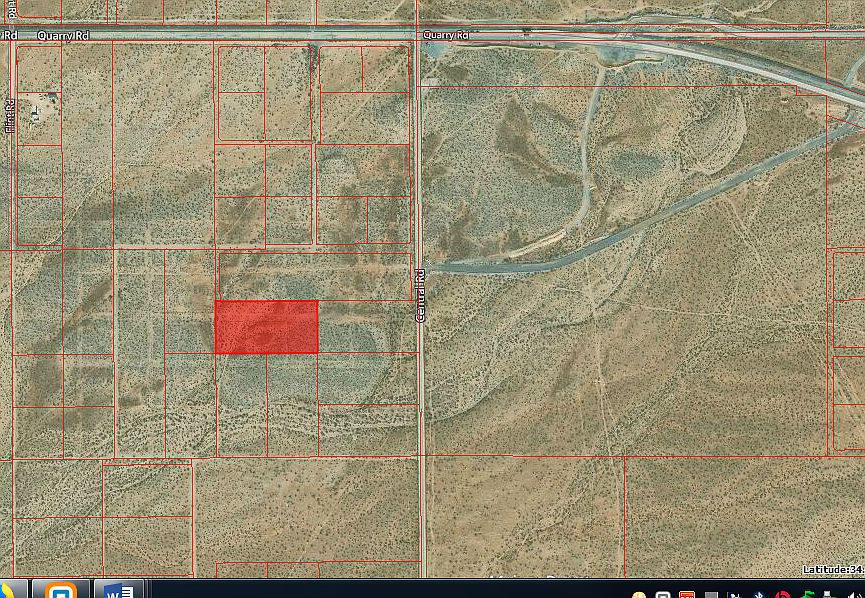Click the Central Rd street label
The image size is (865, 598).
(421, 296)
